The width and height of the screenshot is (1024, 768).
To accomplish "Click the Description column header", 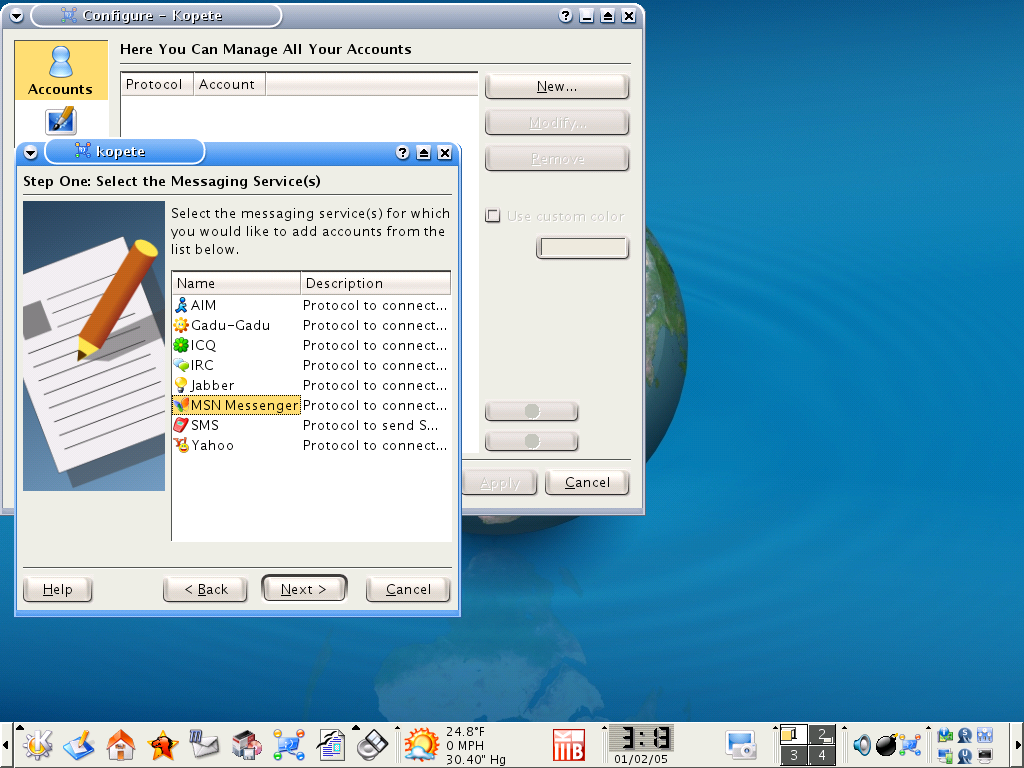I will [x=375, y=283].
